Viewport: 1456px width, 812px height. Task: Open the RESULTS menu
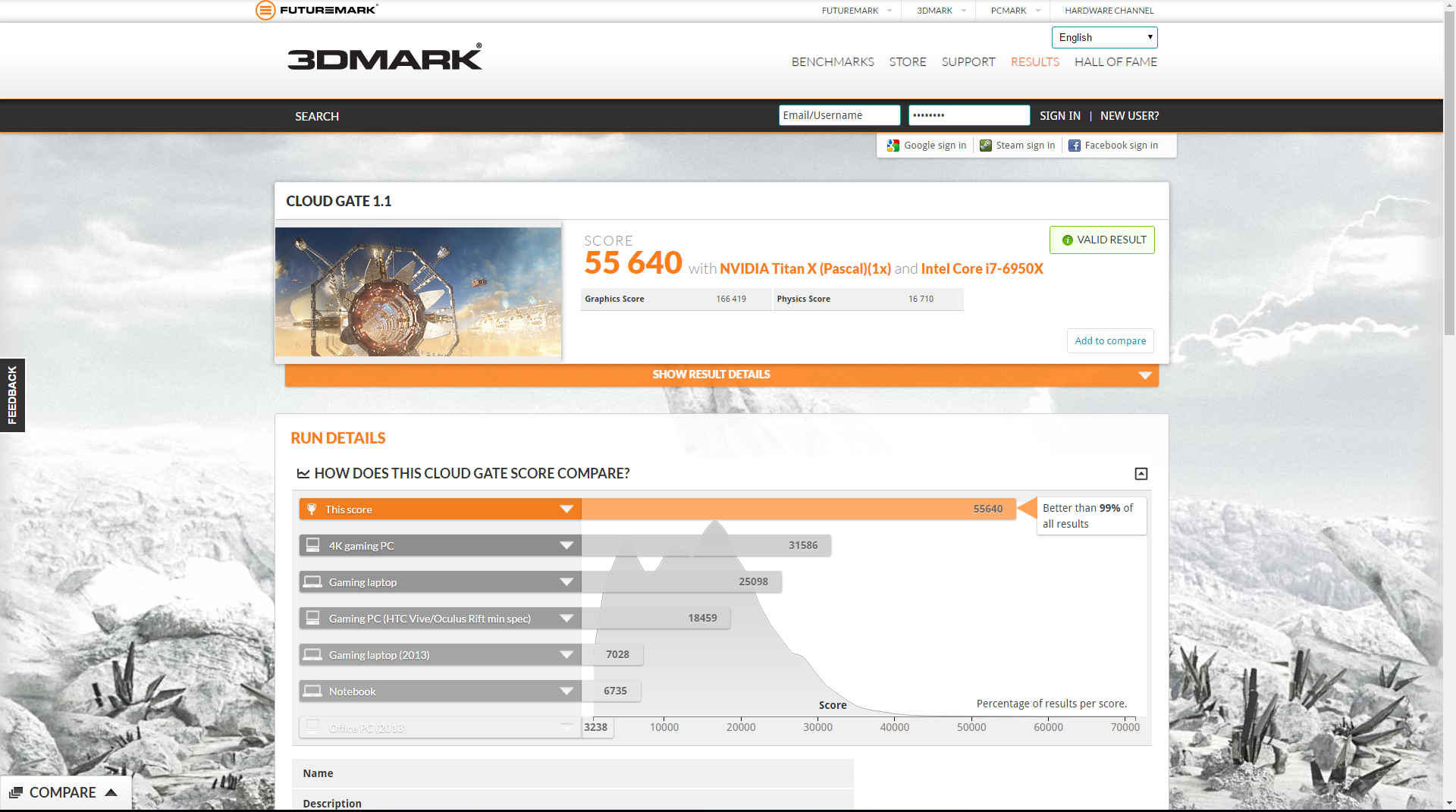click(x=1034, y=62)
